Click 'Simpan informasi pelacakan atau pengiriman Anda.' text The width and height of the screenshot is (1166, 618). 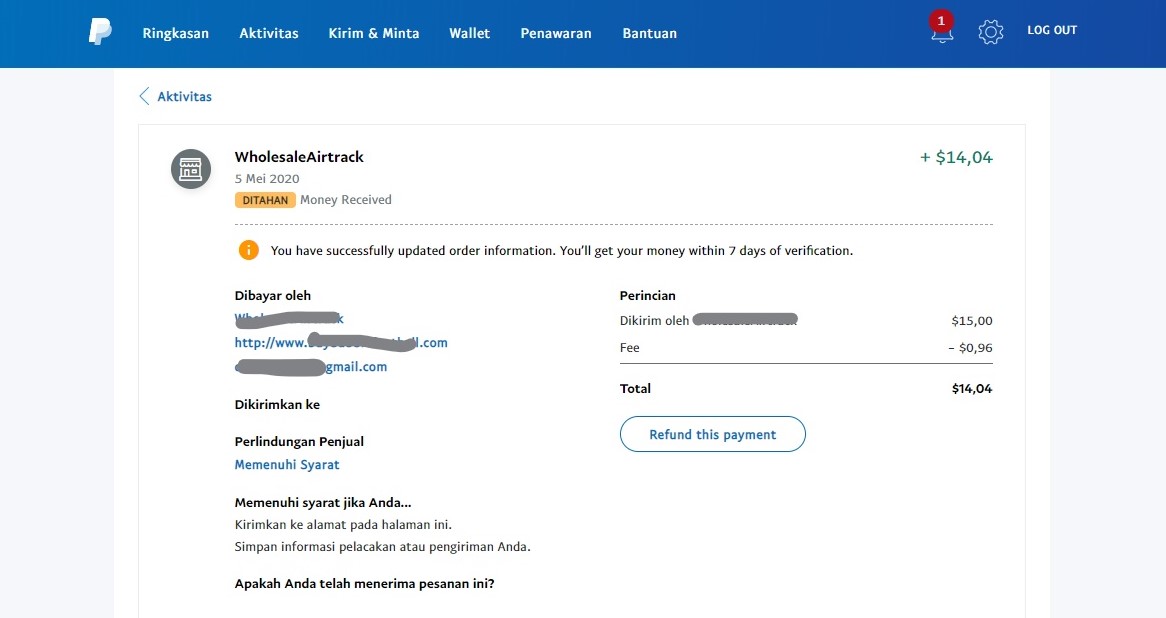tap(382, 547)
